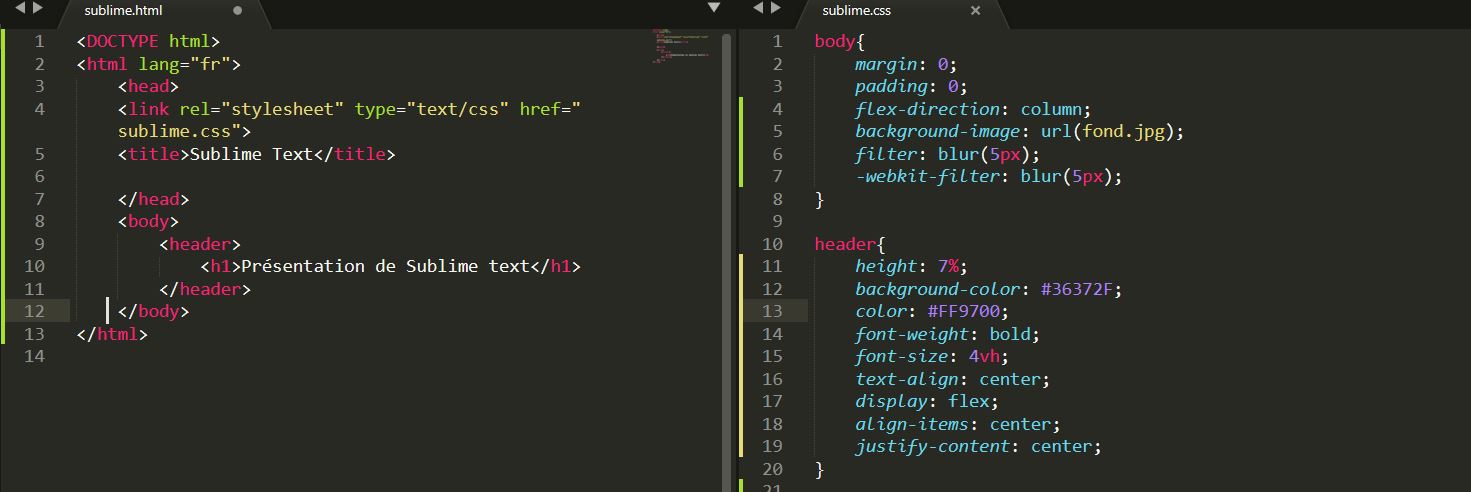Click the DOCTYPE html declaration
This screenshot has height=492, width=1471.
pos(148,42)
